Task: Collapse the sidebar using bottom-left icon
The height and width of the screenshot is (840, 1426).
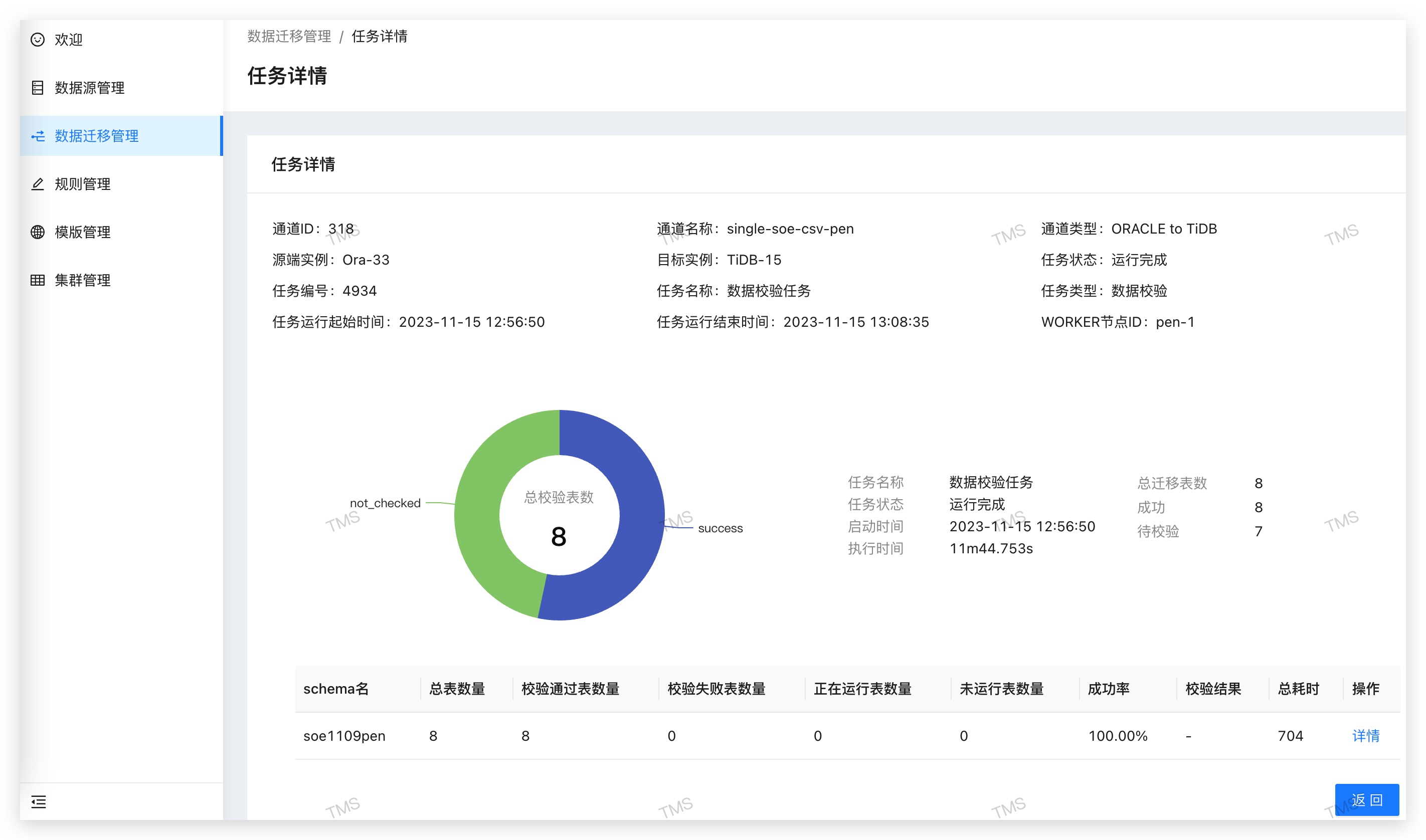Action: click(39, 801)
